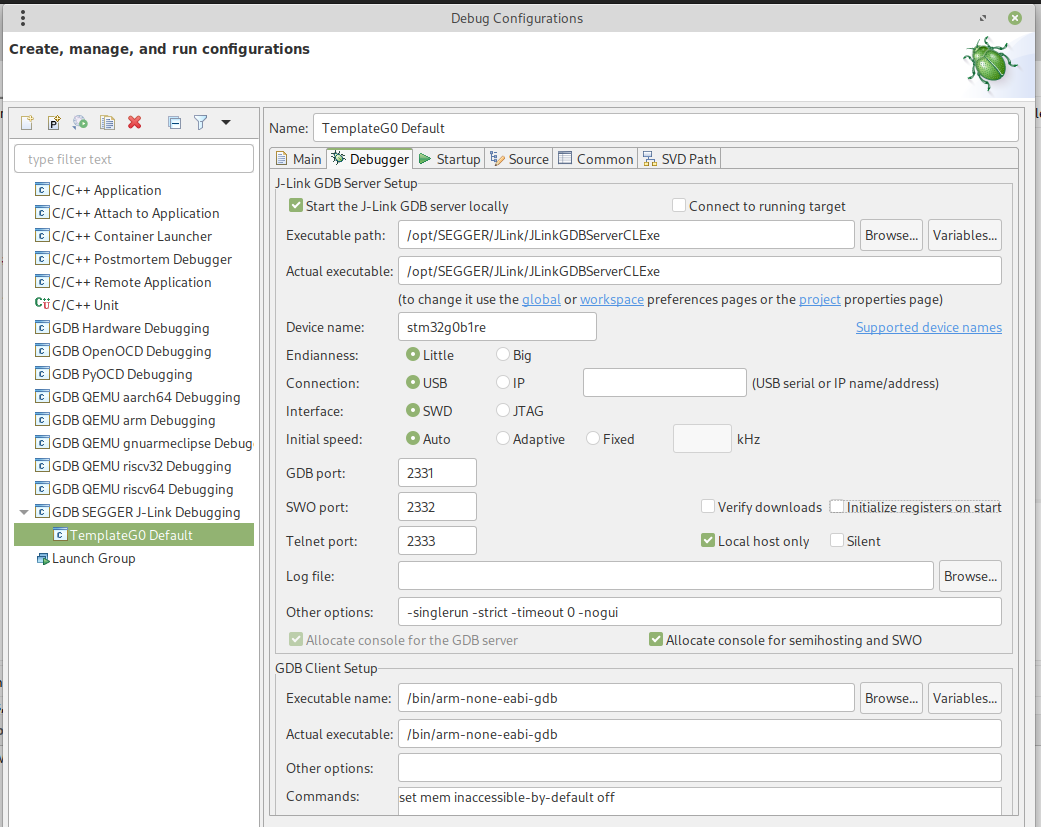Screen dimensions: 1041x827
Task: Click the filter launch configurations icon
Action: [x=200, y=122]
